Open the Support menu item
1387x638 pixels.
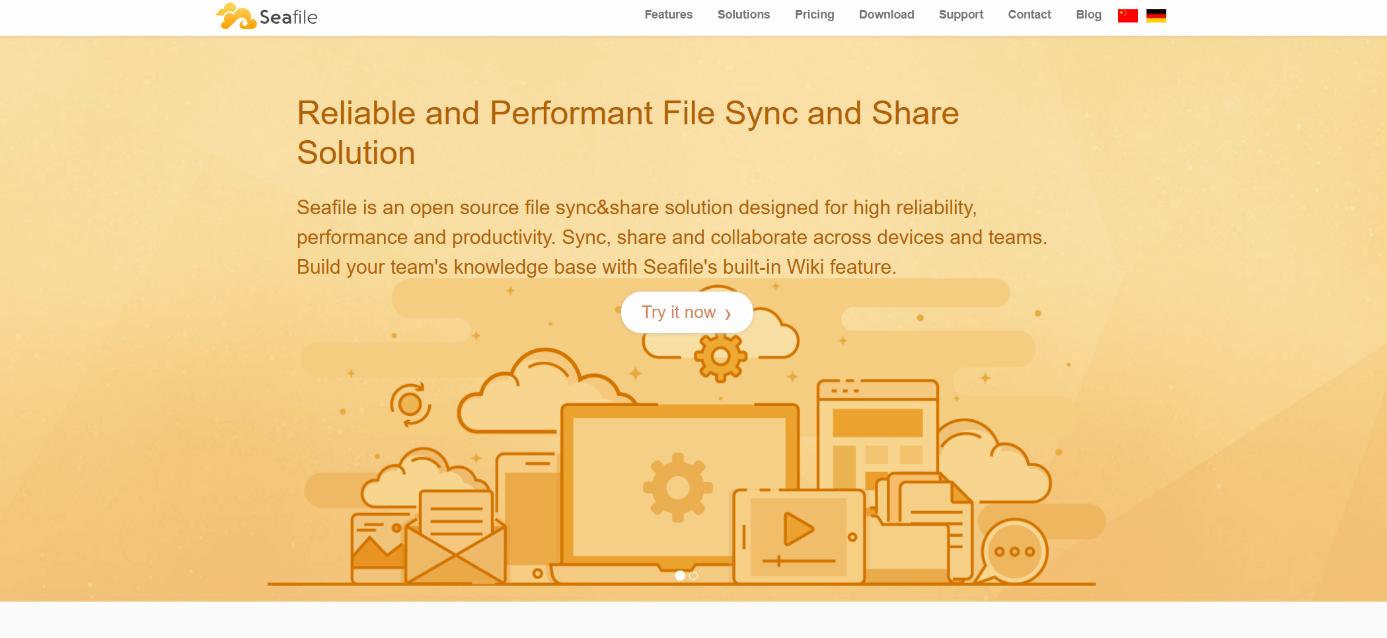point(961,15)
